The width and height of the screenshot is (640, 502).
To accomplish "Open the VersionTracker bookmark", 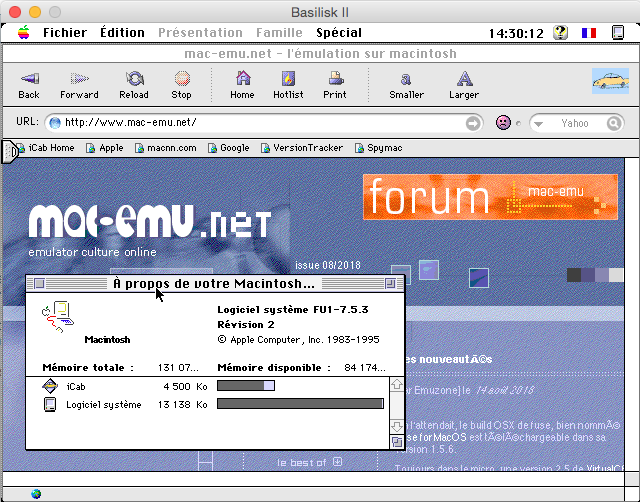I will [x=302, y=148].
